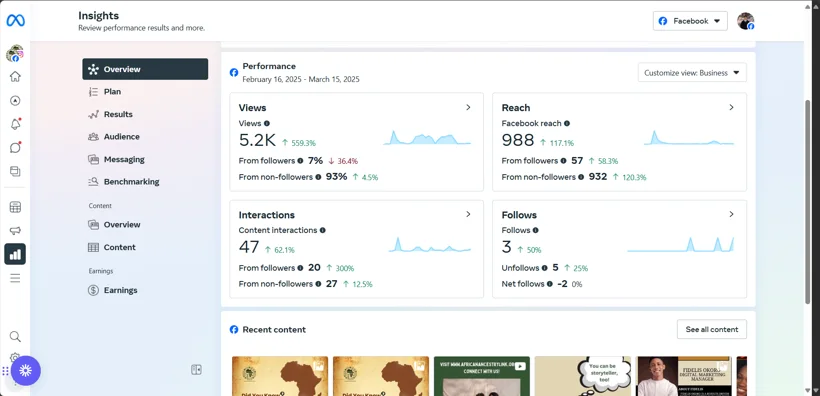Collapse the sidebar panel icon
820x396 pixels.
pos(196,370)
